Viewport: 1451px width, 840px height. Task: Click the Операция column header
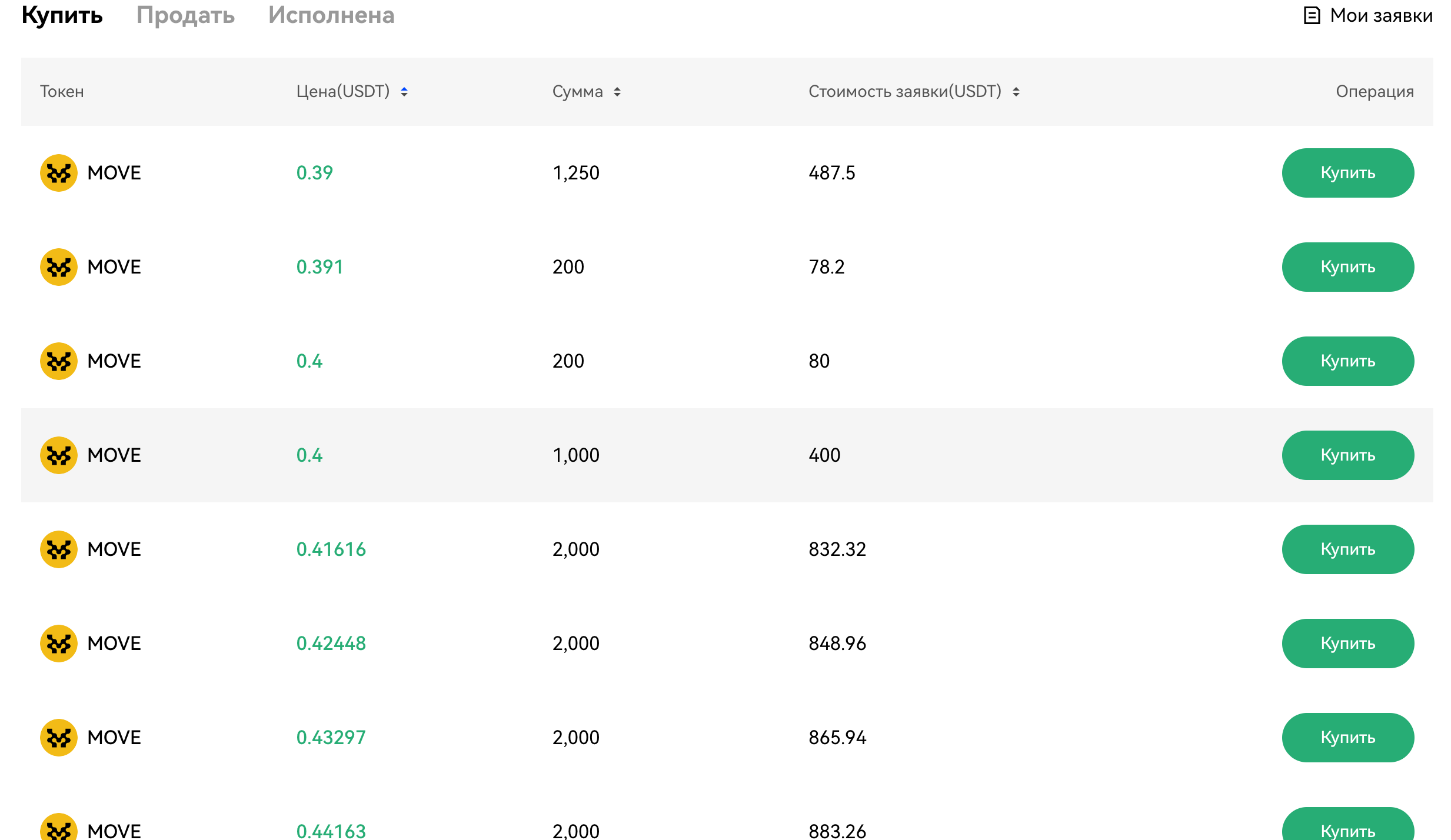click(x=1375, y=92)
